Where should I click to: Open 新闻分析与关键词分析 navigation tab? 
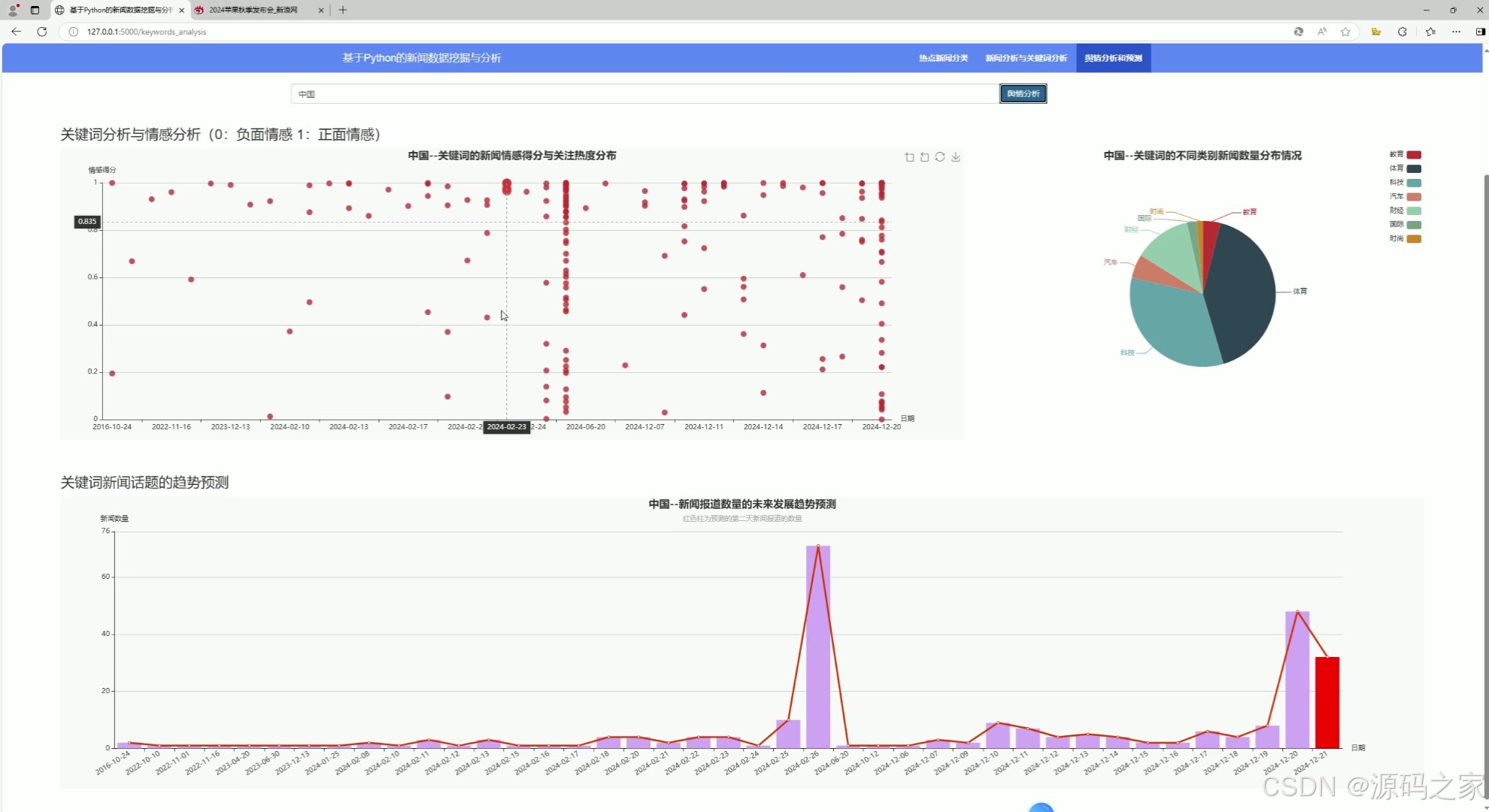tap(1026, 58)
